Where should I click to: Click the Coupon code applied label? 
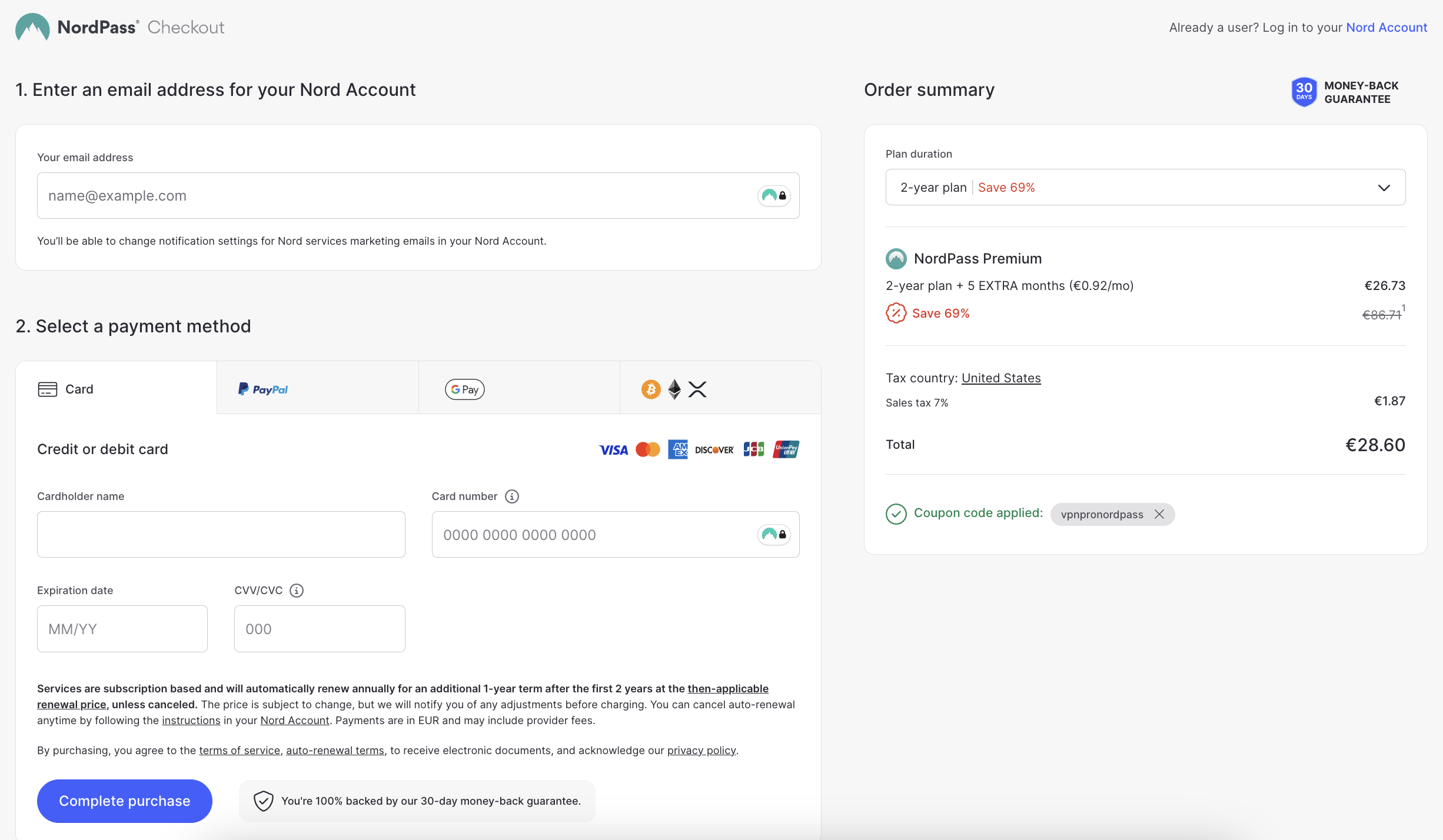(x=978, y=513)
